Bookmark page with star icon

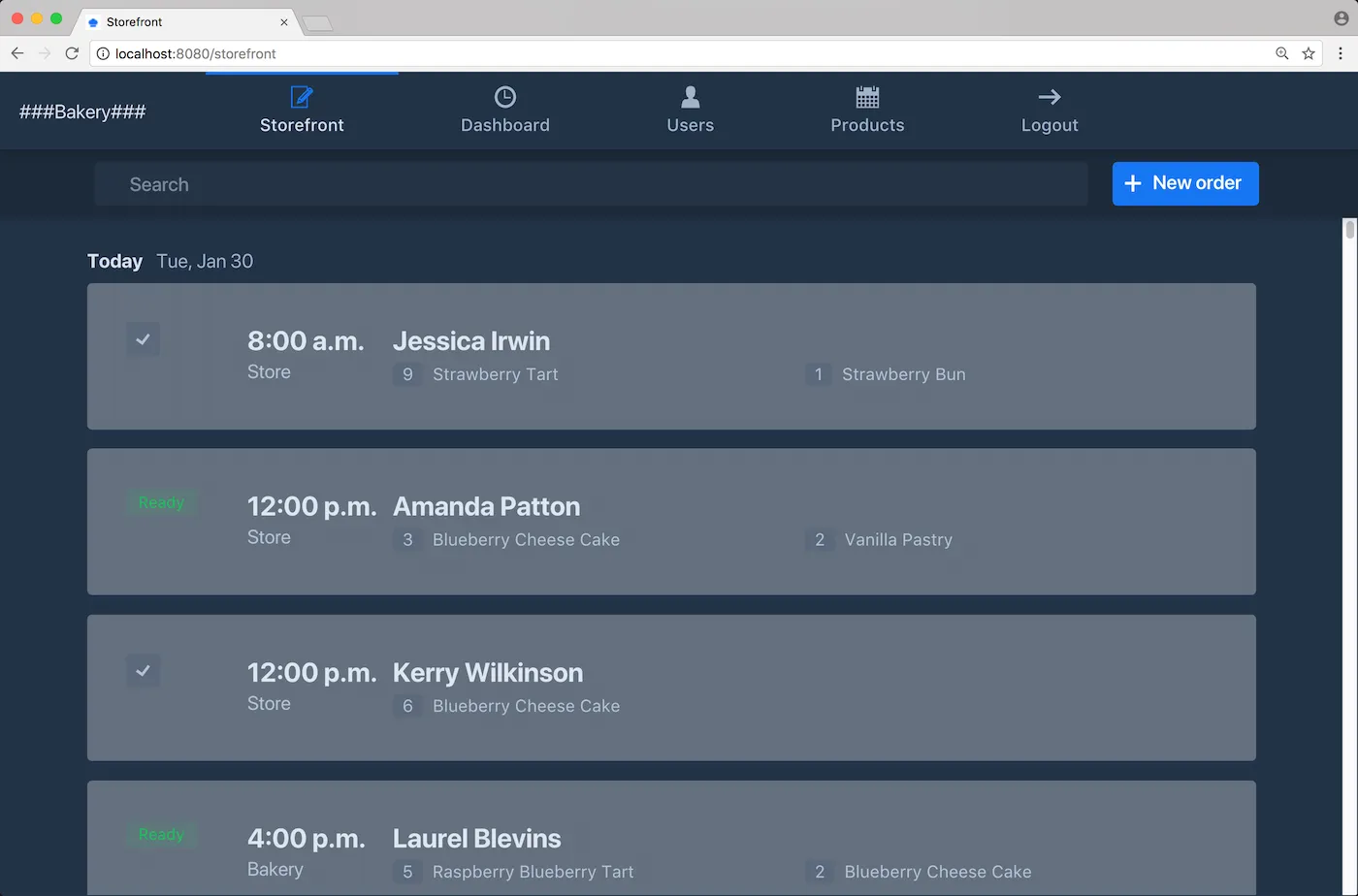[x=1309, y=53]
